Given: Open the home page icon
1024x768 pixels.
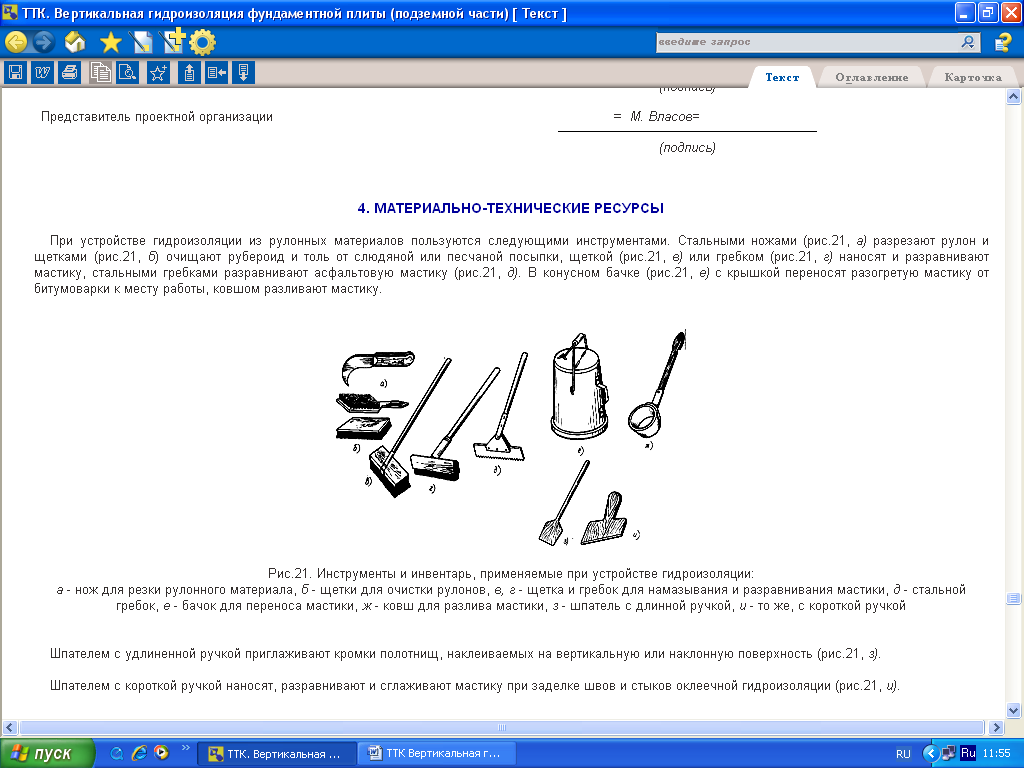Looking at the screenshot, I should point(75,42).
